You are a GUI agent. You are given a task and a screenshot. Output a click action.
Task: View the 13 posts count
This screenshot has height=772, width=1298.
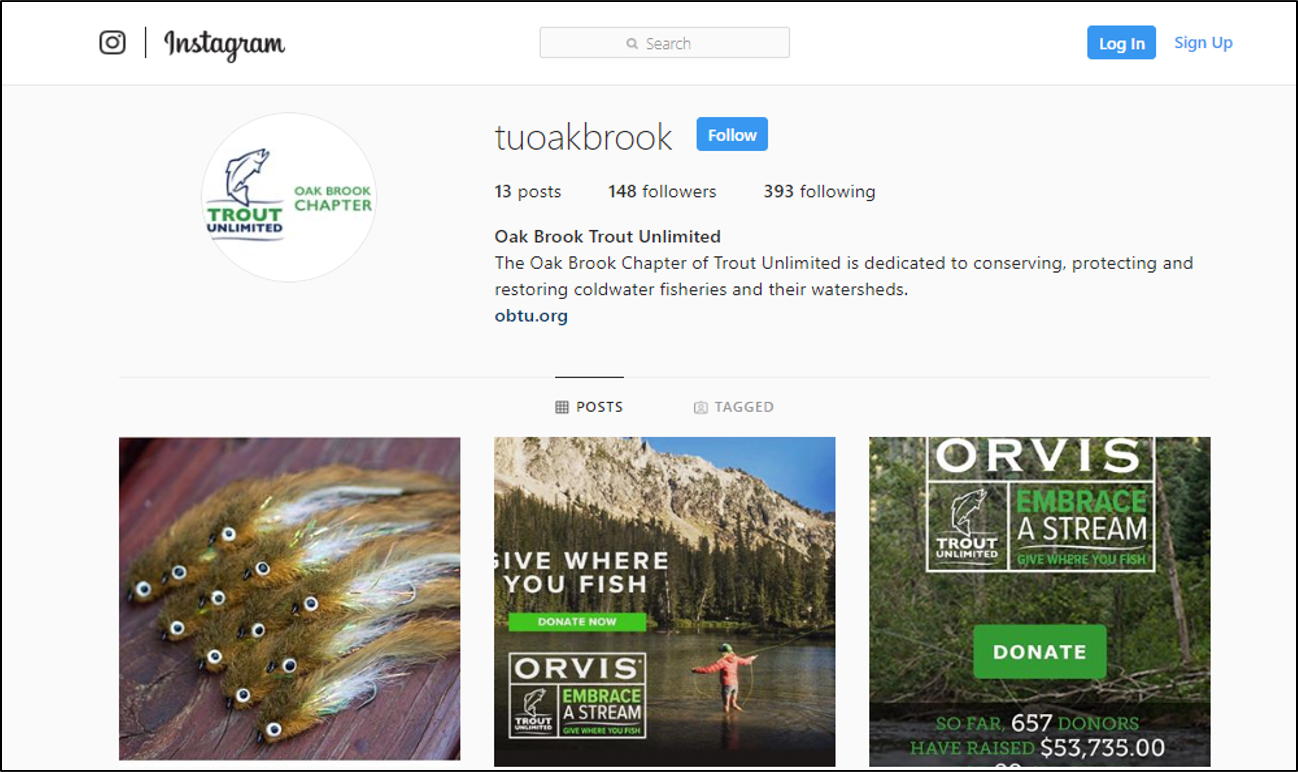528,191
